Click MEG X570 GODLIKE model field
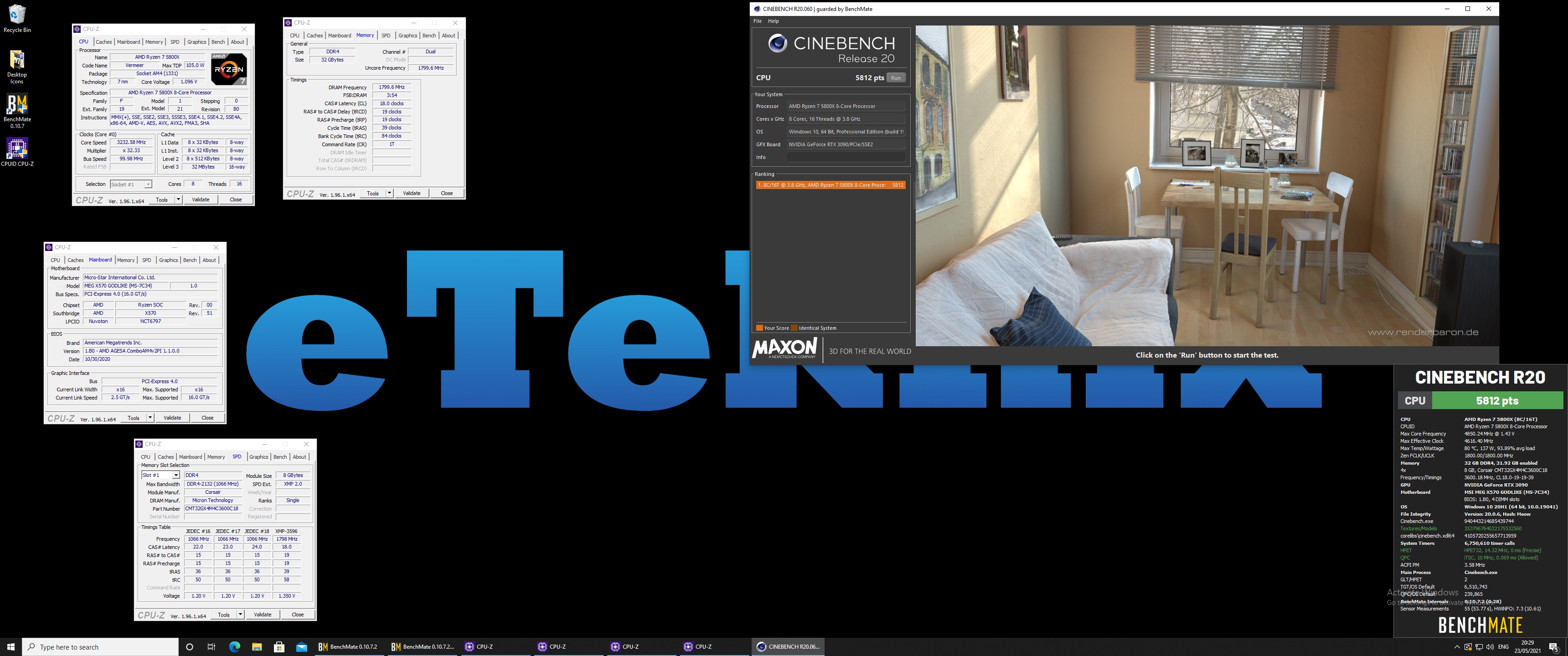 click(x=125, y=286)
